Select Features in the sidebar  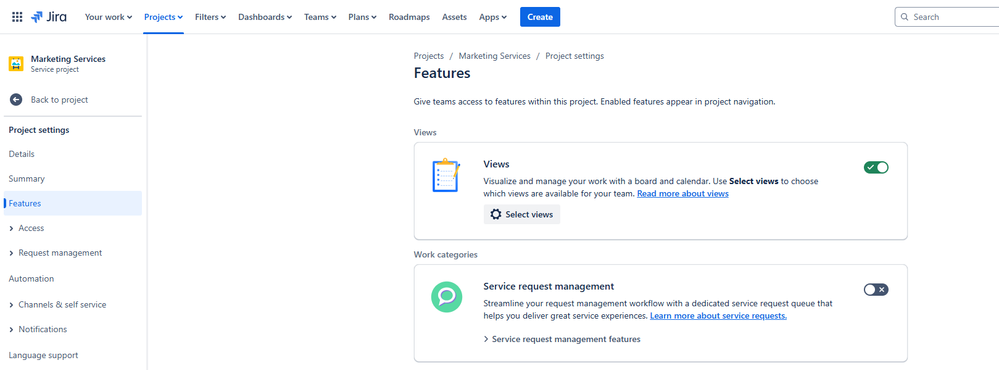point(73,203)
